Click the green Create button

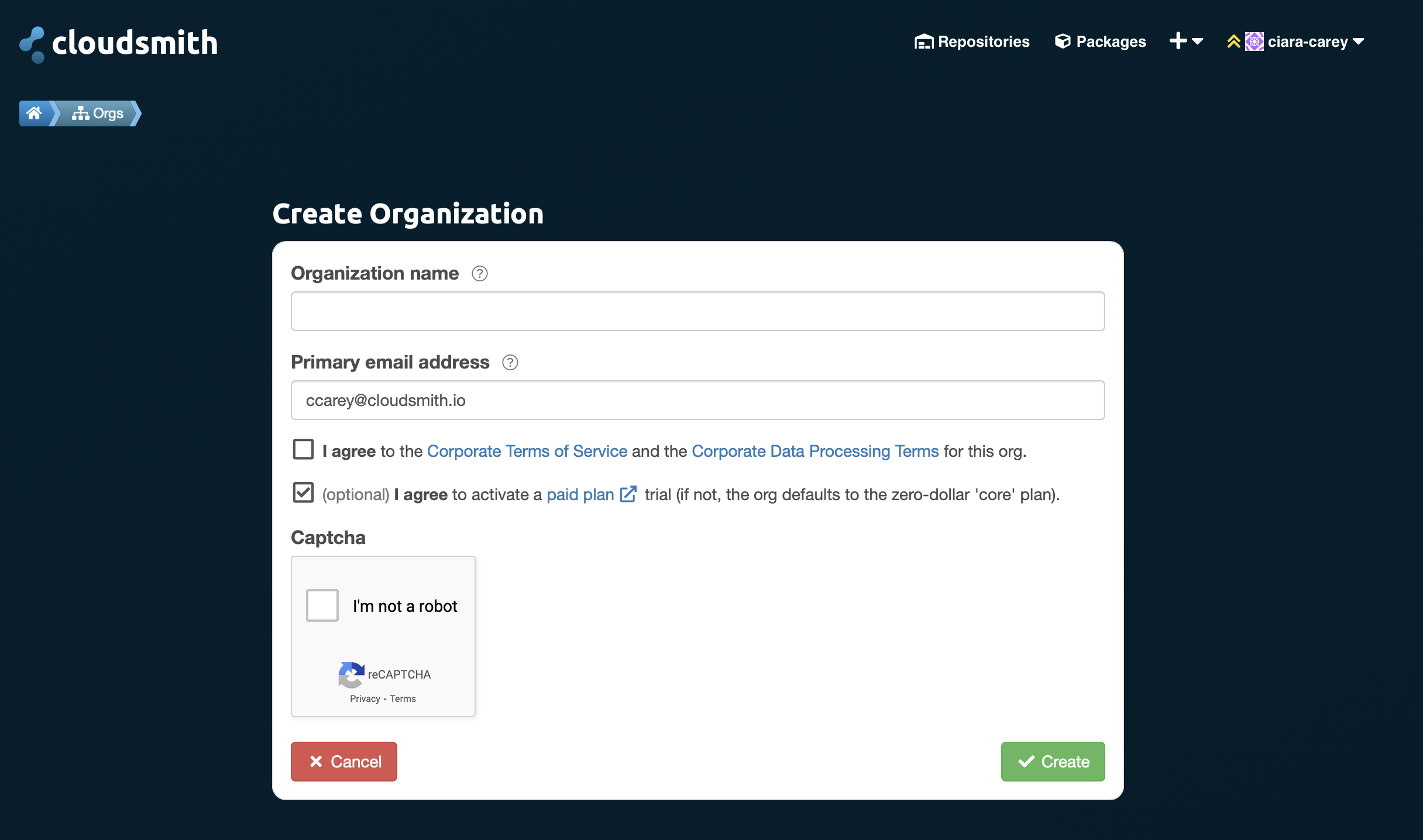tap(1053, 762)
